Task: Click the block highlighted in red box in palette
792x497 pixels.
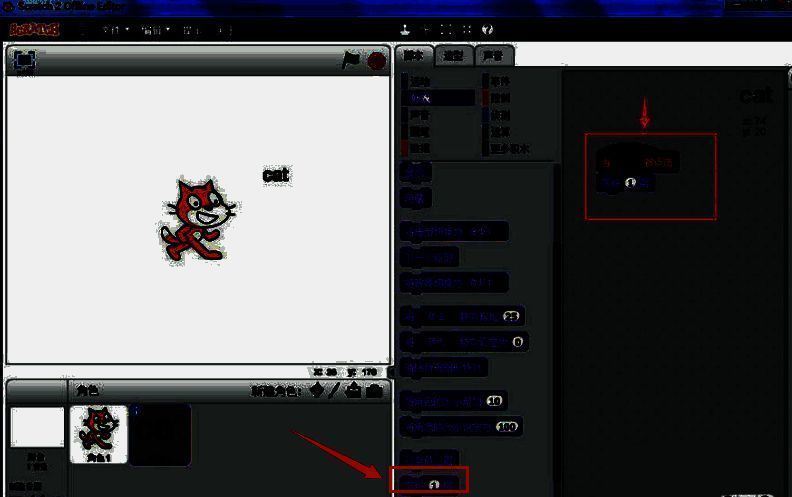Action: tap(430, 482)
